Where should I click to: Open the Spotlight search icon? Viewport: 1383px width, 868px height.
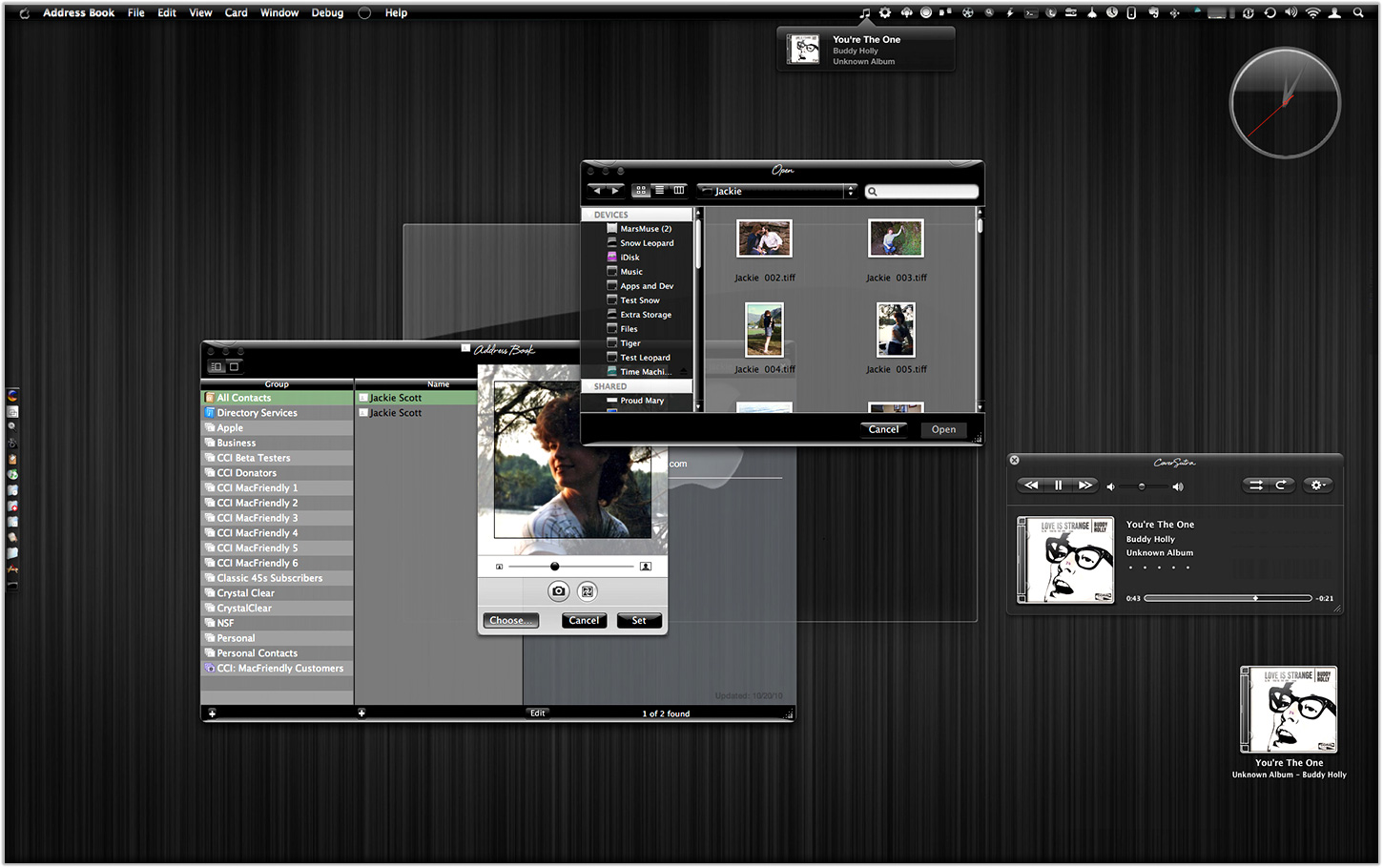[x=1358, y=12]
